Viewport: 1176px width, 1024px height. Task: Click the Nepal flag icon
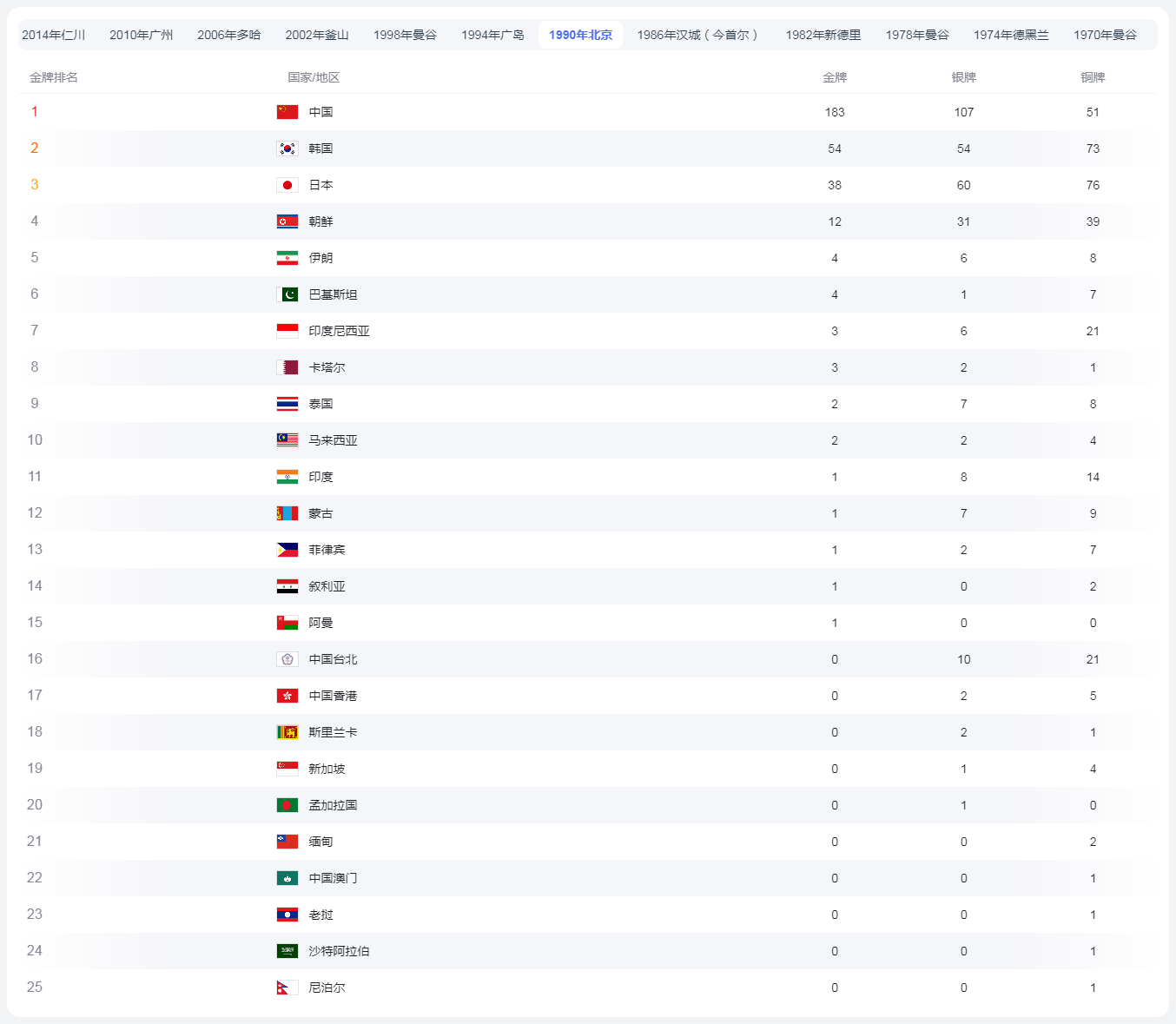pos(287,988)
